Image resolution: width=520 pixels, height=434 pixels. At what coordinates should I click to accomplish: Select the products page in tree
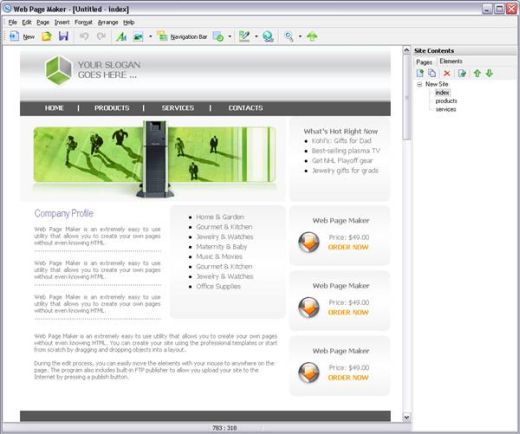[446, 101]
